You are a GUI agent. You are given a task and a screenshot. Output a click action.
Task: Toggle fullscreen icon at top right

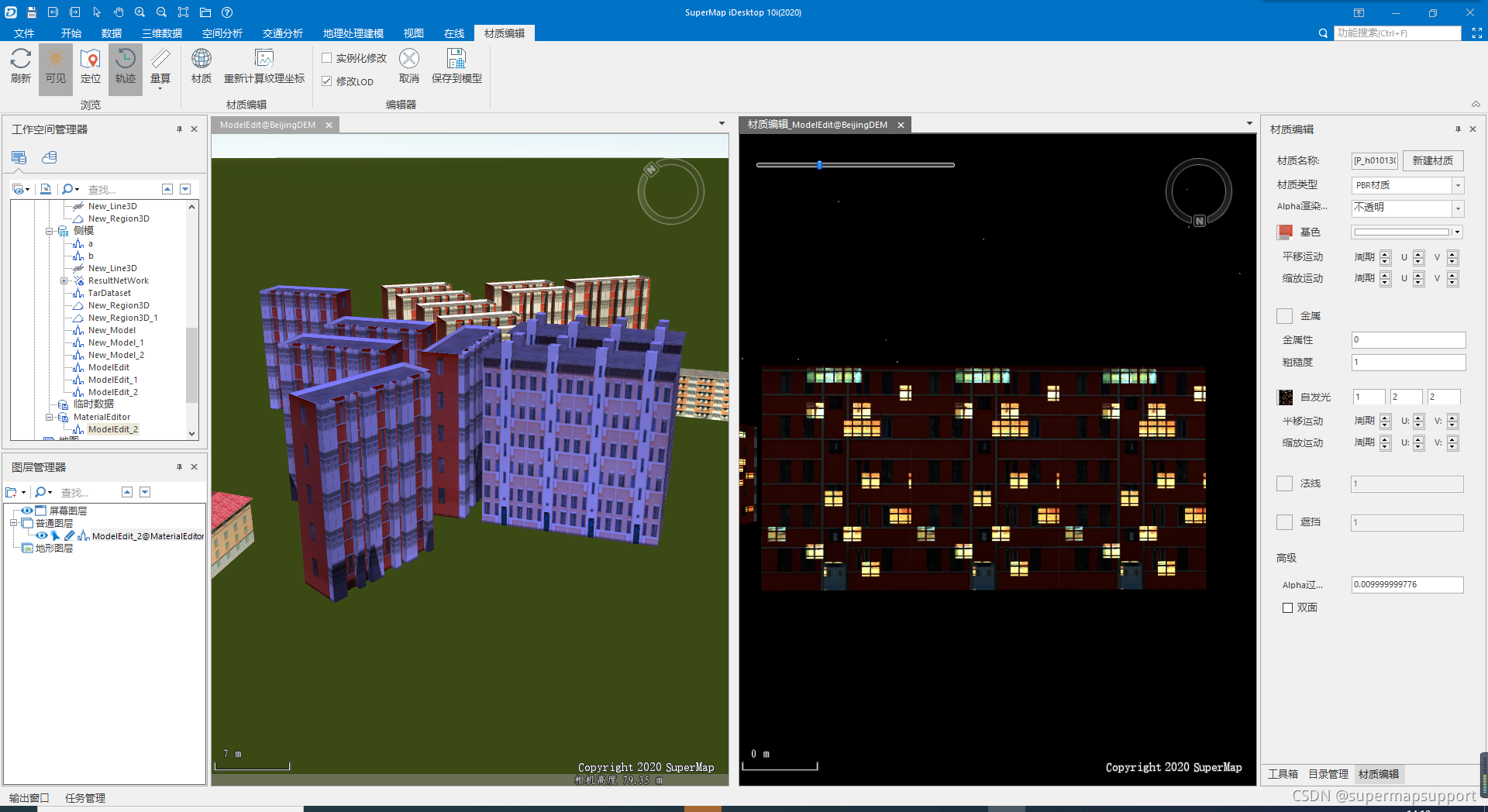[x=1476, y=33]
